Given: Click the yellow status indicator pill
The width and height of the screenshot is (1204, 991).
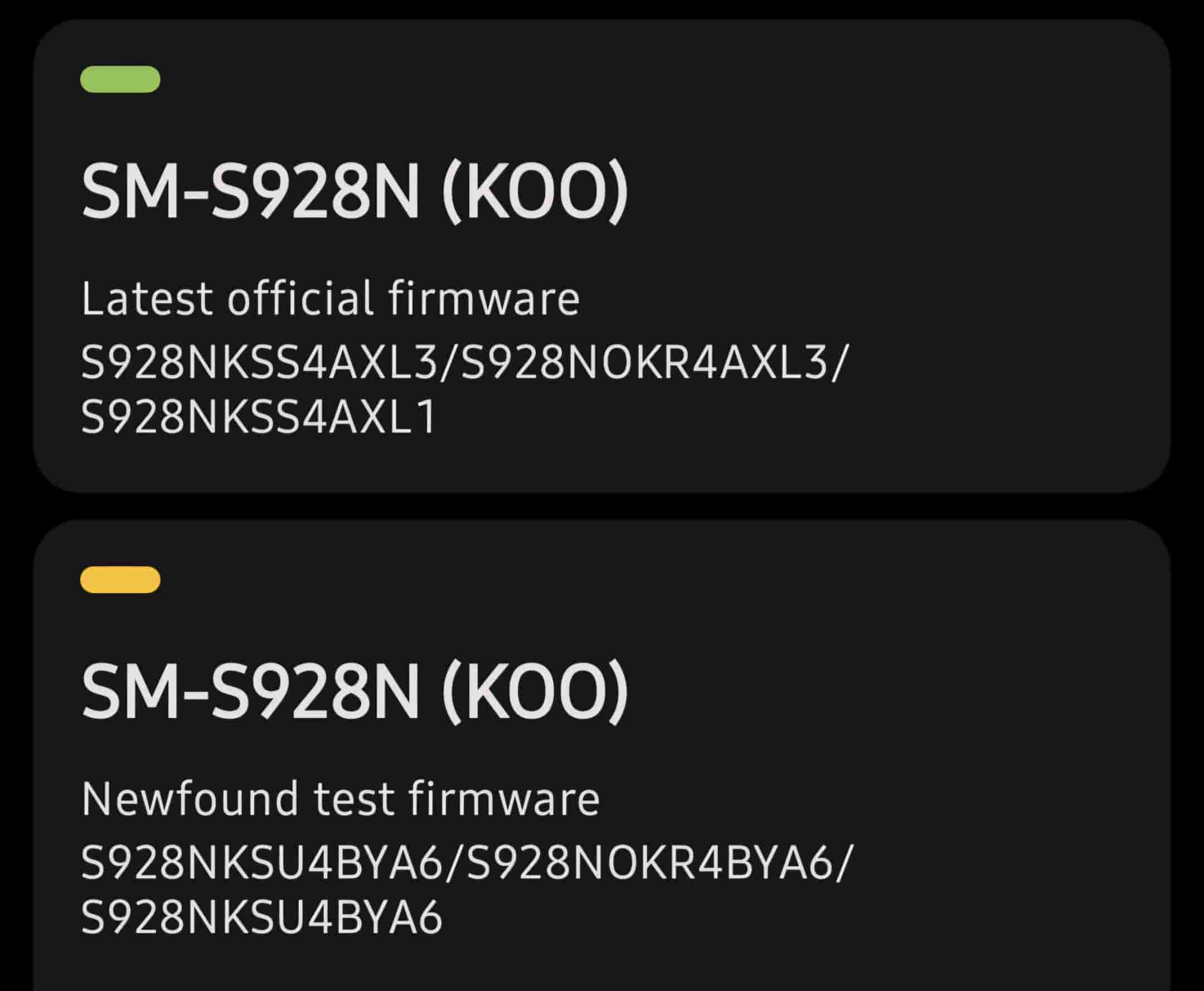Looking at the screenshot, I should click(x=120, y=580).
